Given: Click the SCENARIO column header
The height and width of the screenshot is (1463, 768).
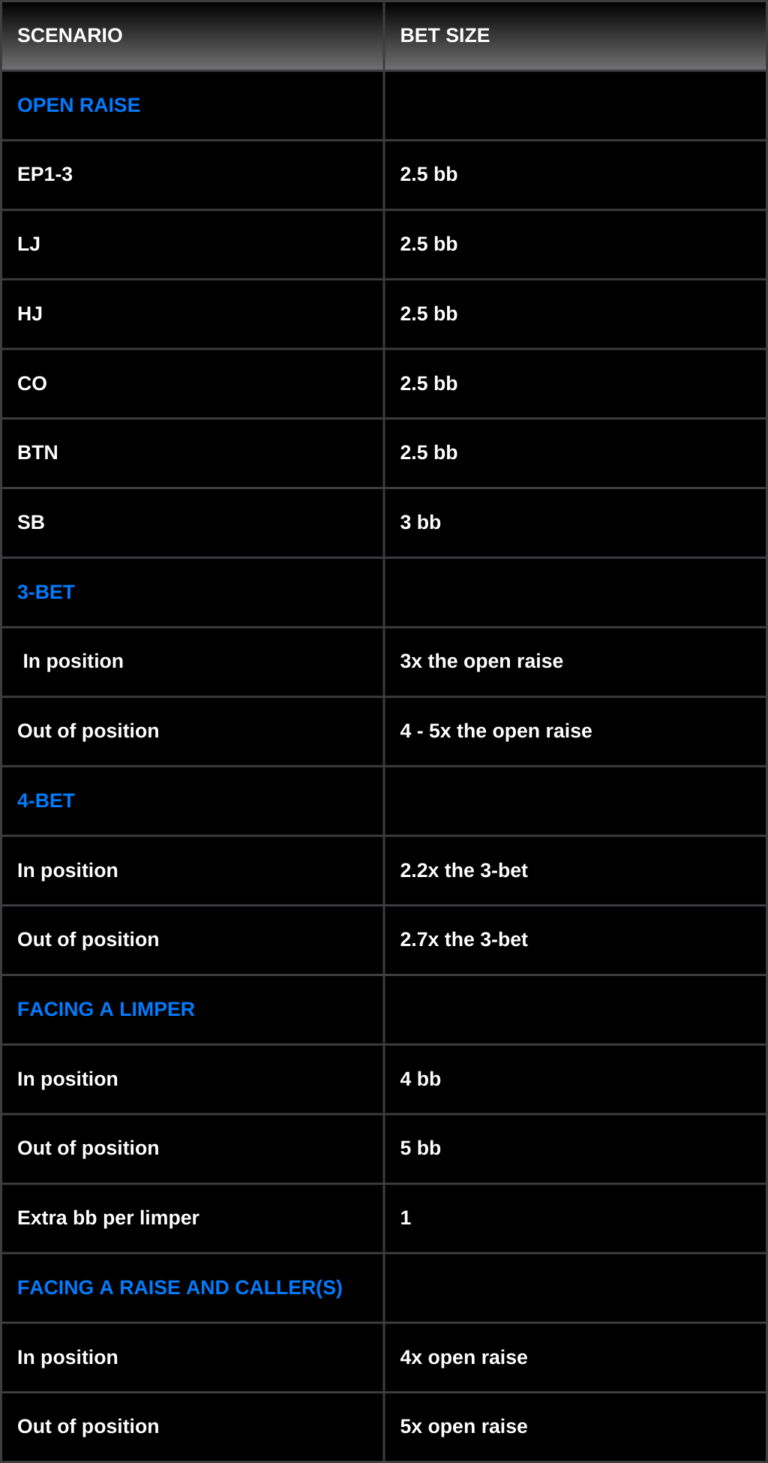Looking at the screenshot, I should (x=70, y=36).
